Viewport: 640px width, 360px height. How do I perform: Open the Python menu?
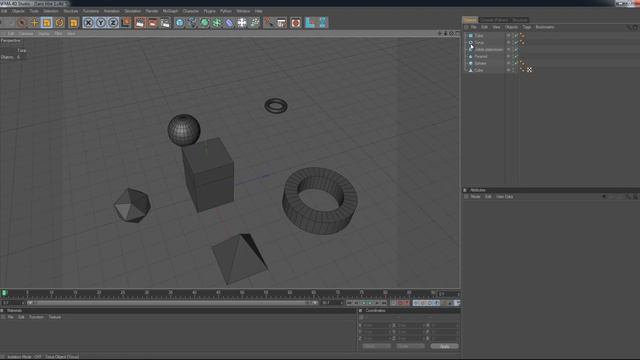coord(226,11)
